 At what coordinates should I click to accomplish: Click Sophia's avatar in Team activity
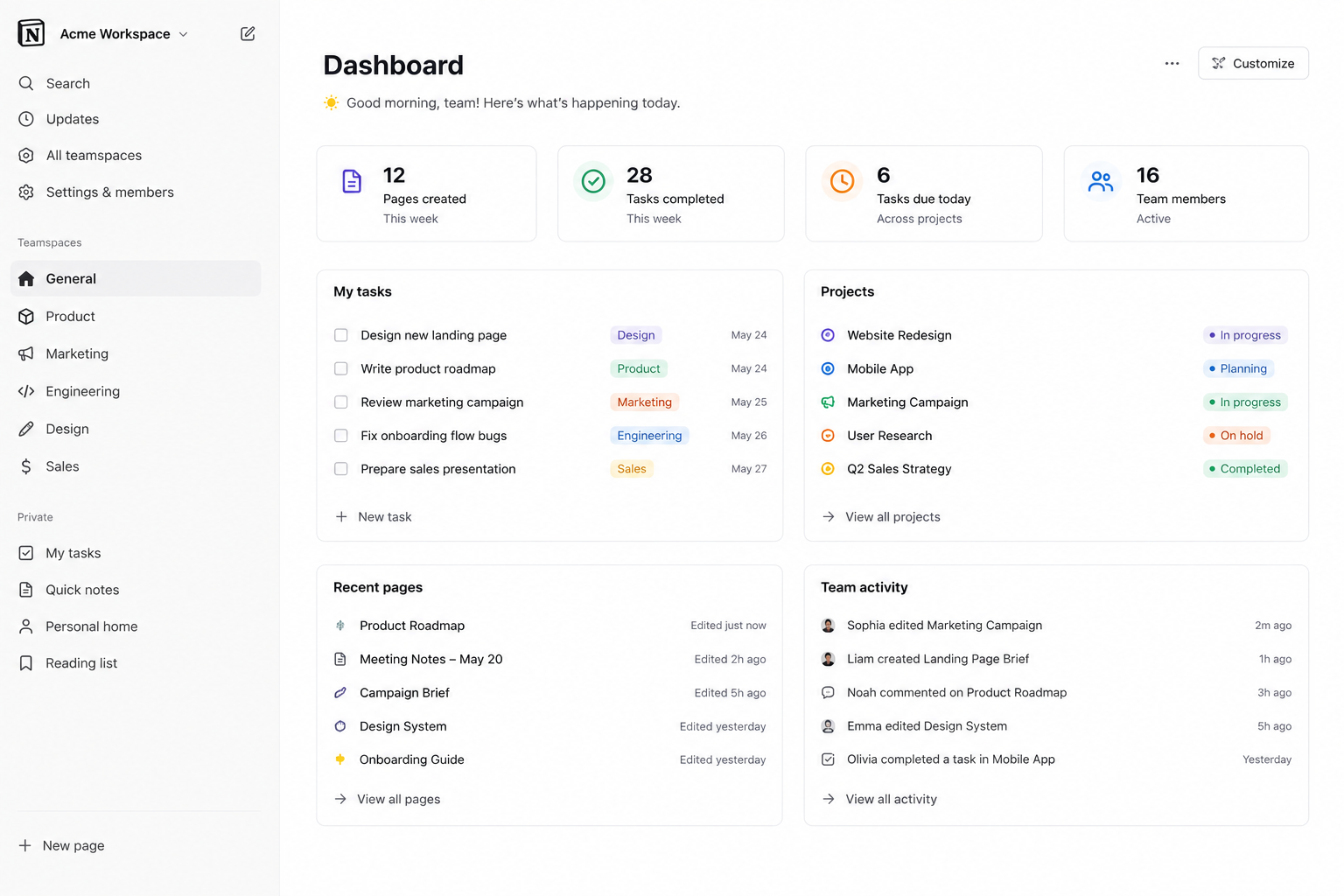click(x=828, y=626)
